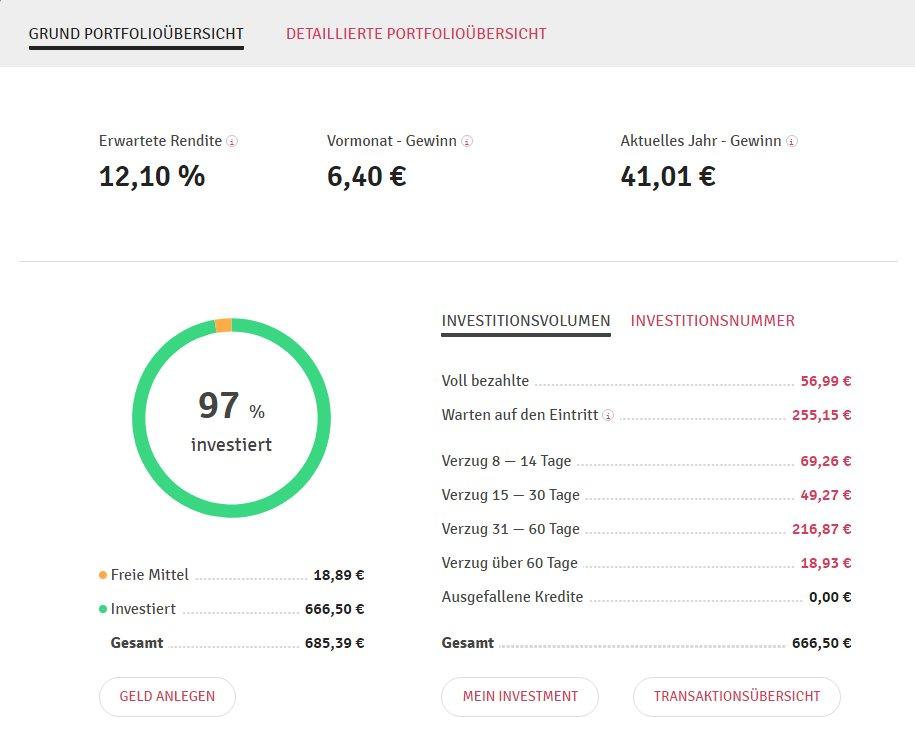
Task: Click orange segment of the donut chart
Action: [x=224, y=325]
